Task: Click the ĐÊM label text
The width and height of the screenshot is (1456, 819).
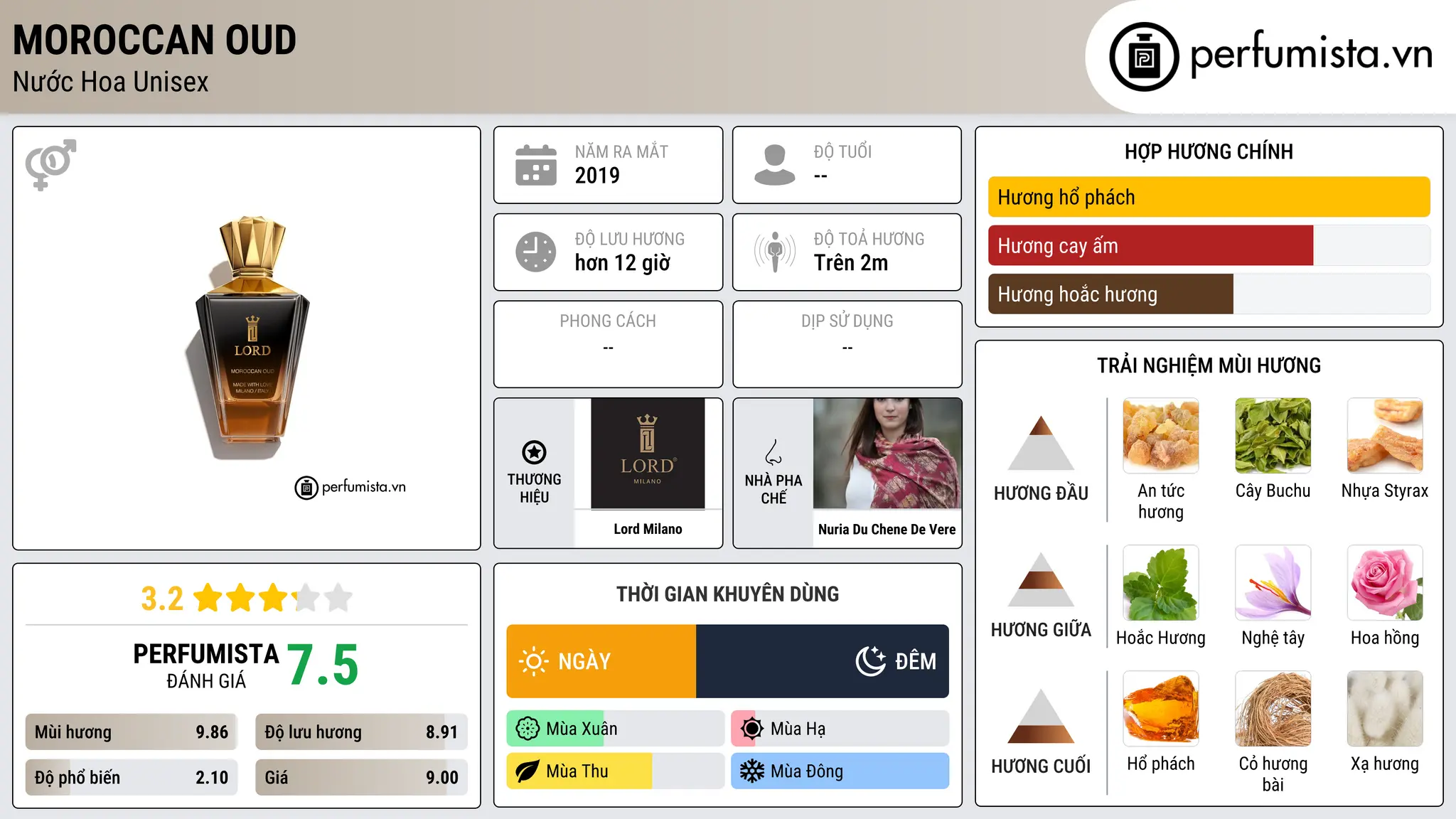Action: [916, 661]
